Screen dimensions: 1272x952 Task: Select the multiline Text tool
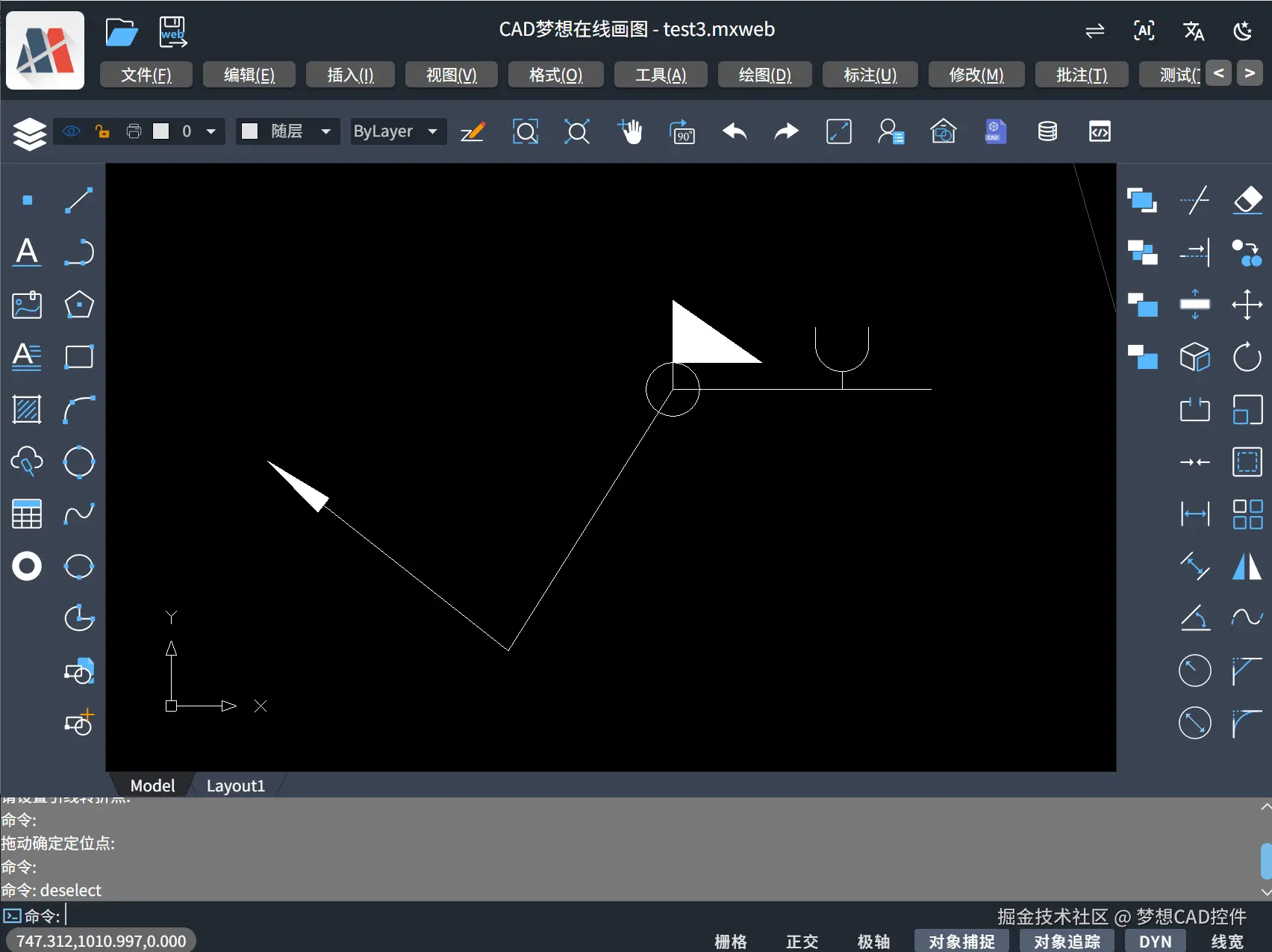(x=27, y=357)
